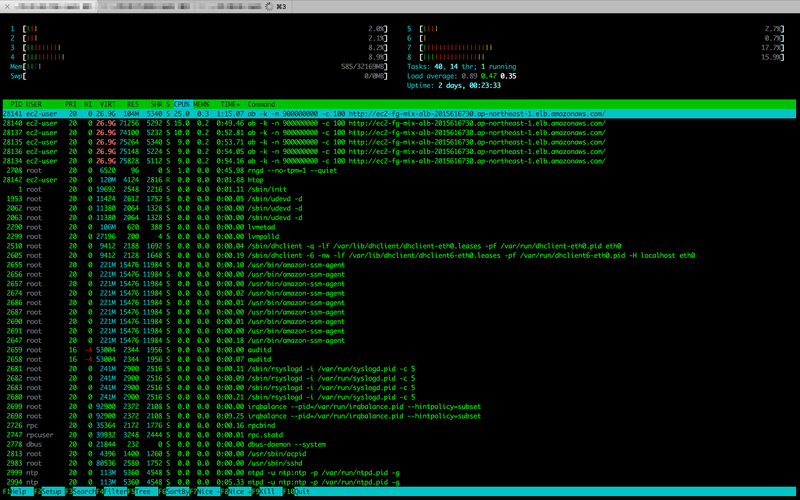Click the Load average line
800x500 pixels.
tap(462, 76)
